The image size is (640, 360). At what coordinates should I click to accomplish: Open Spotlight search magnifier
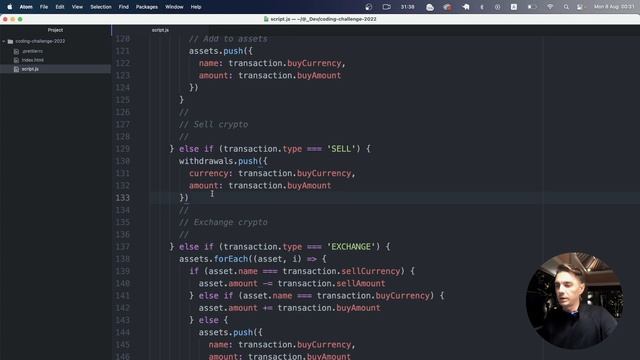pos(566,7)
